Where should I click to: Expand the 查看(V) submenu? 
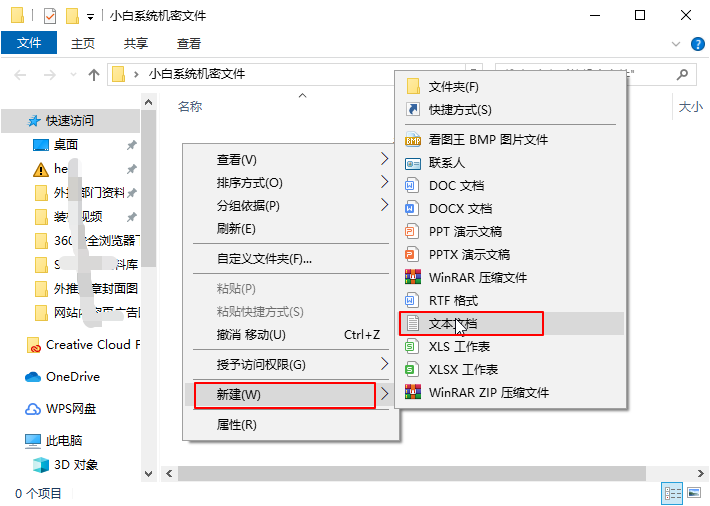pos(291,159)
